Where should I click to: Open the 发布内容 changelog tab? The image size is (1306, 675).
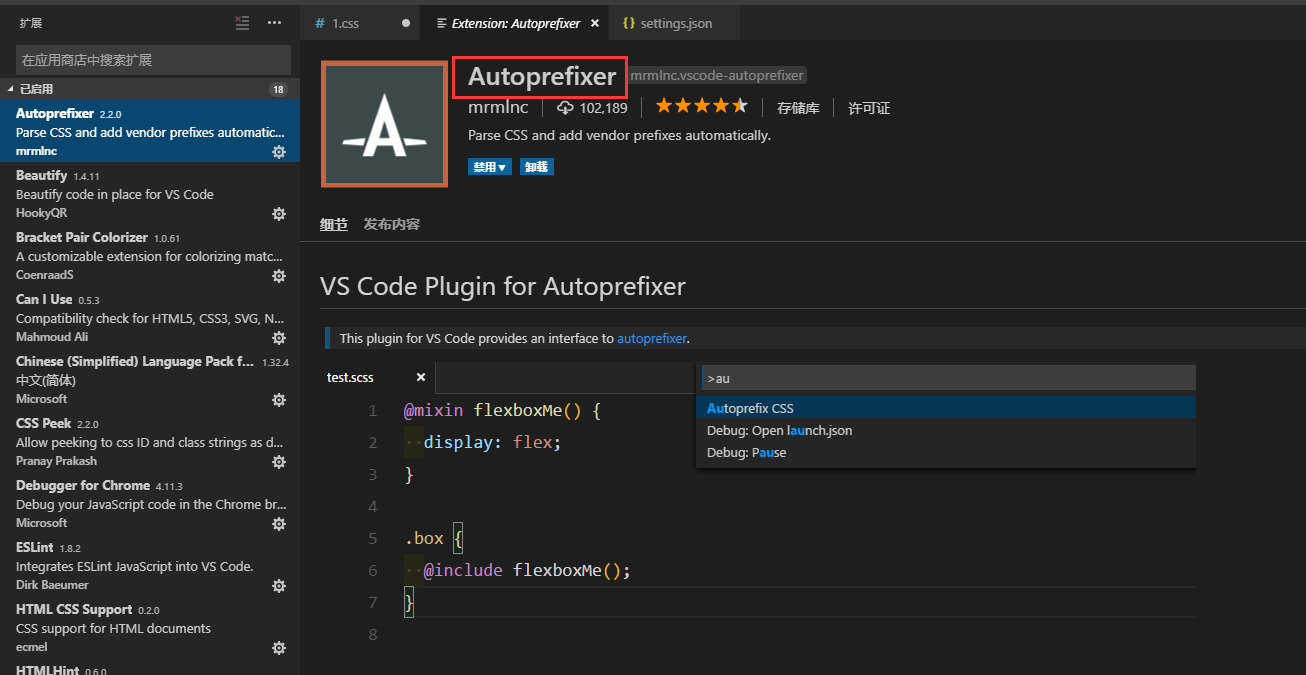tap(392, 225)
